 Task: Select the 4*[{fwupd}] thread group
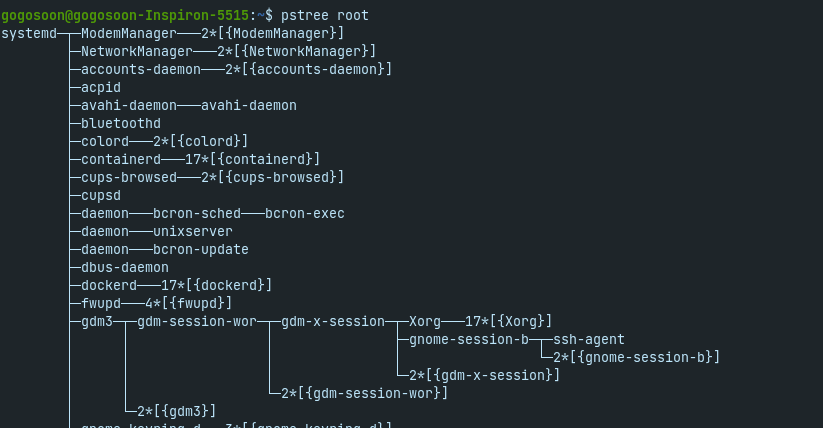coord(189,303)
